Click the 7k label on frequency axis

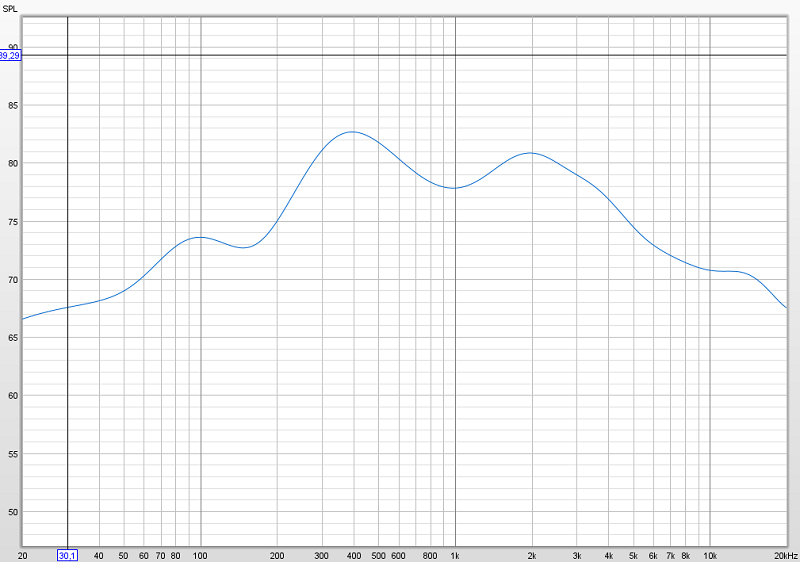pyautogui.click(x=670, y=556)
